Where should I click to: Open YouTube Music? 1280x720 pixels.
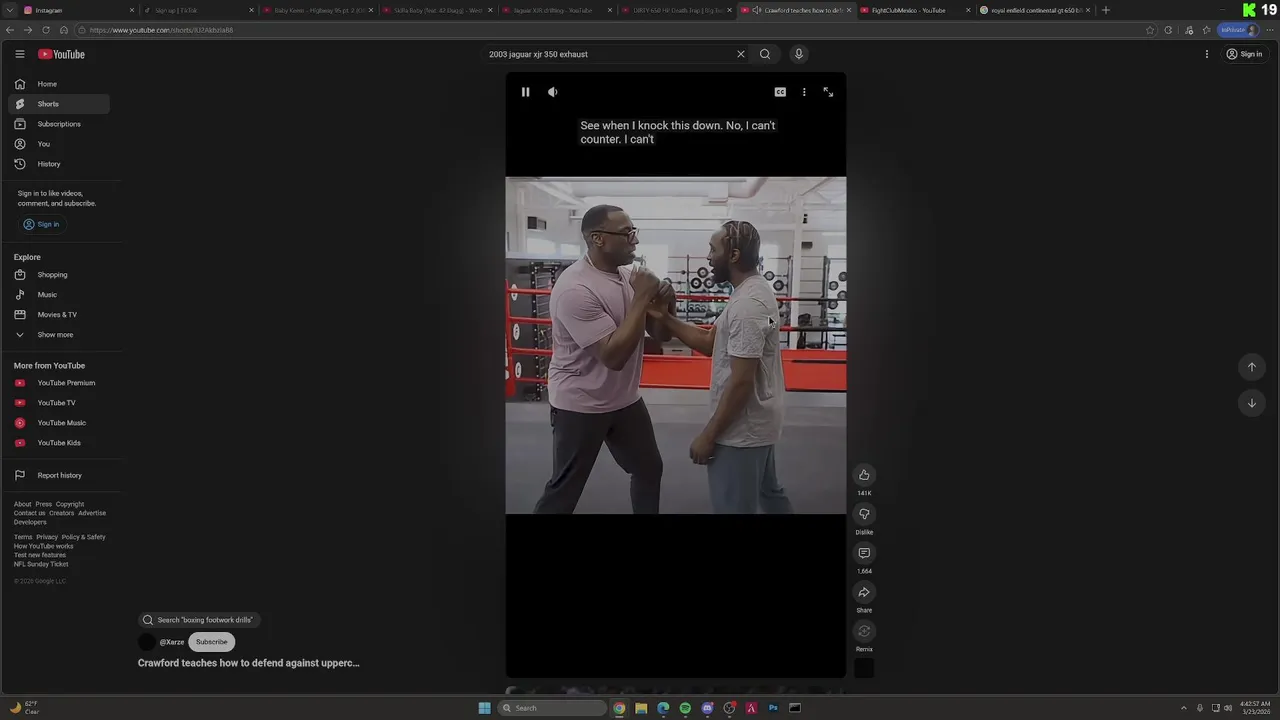(x=58, y=423)
